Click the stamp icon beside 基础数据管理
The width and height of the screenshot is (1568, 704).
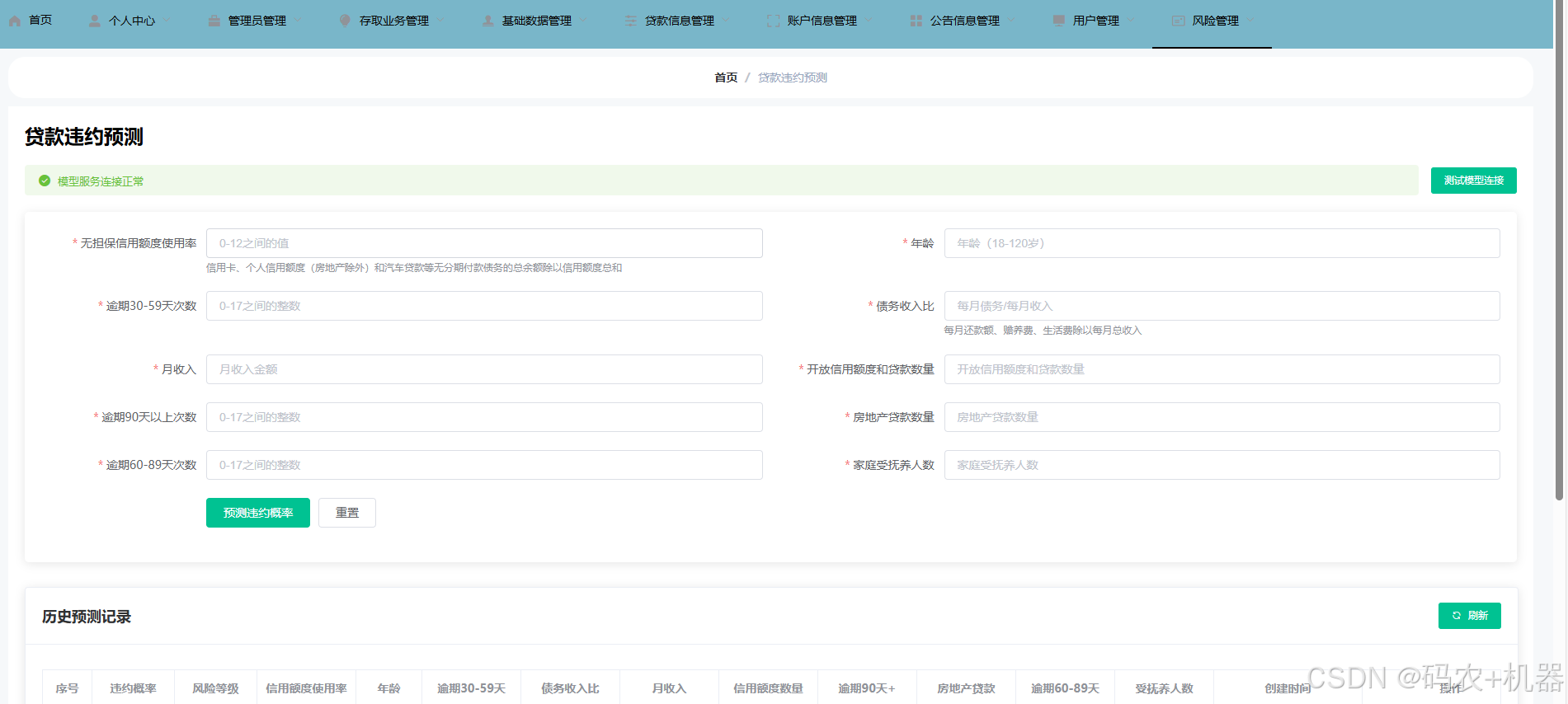(x=488, y=21)
